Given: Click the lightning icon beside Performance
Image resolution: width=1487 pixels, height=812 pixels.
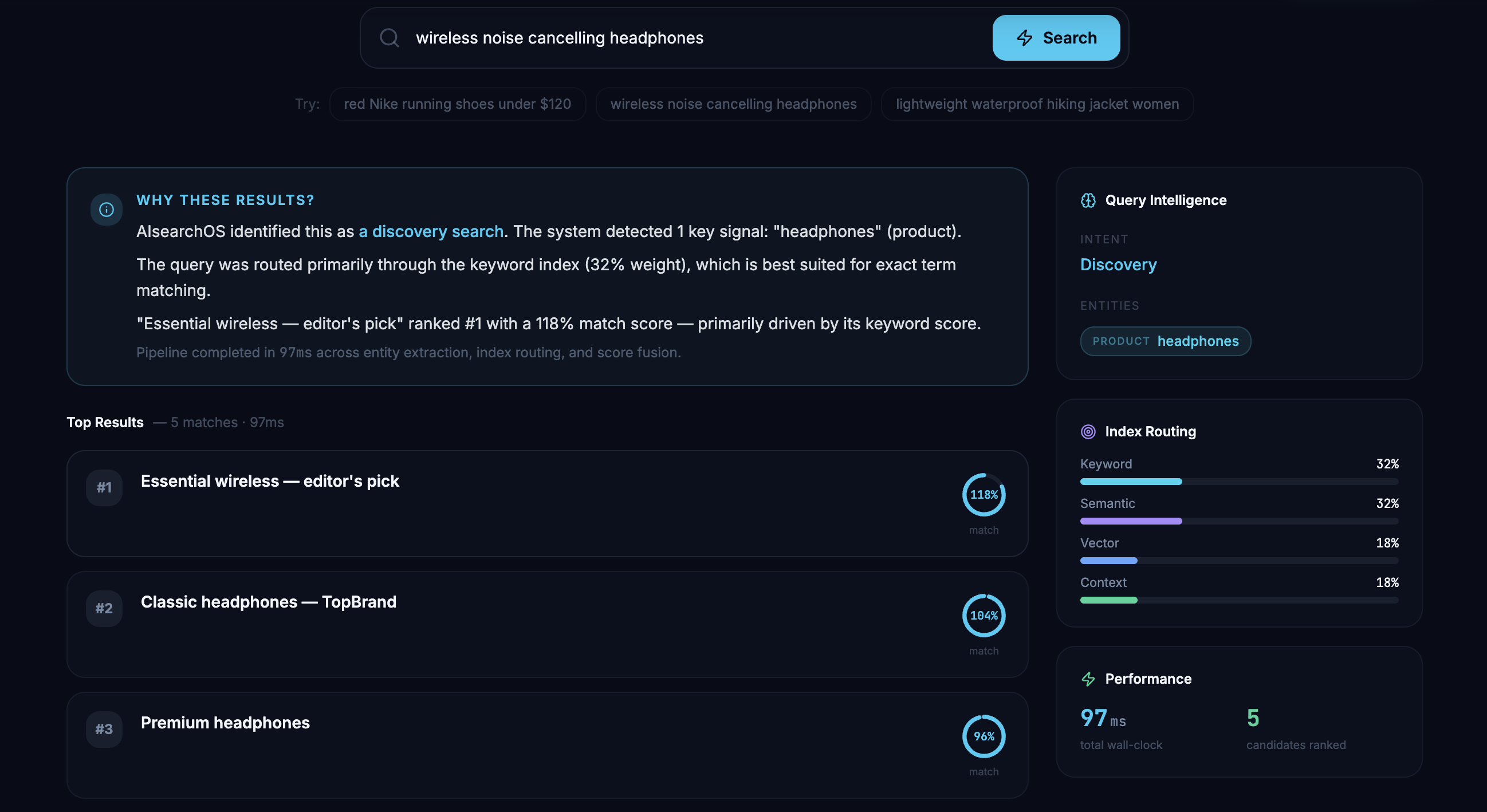Looking at the screenshot, I should coord(1088,679).
